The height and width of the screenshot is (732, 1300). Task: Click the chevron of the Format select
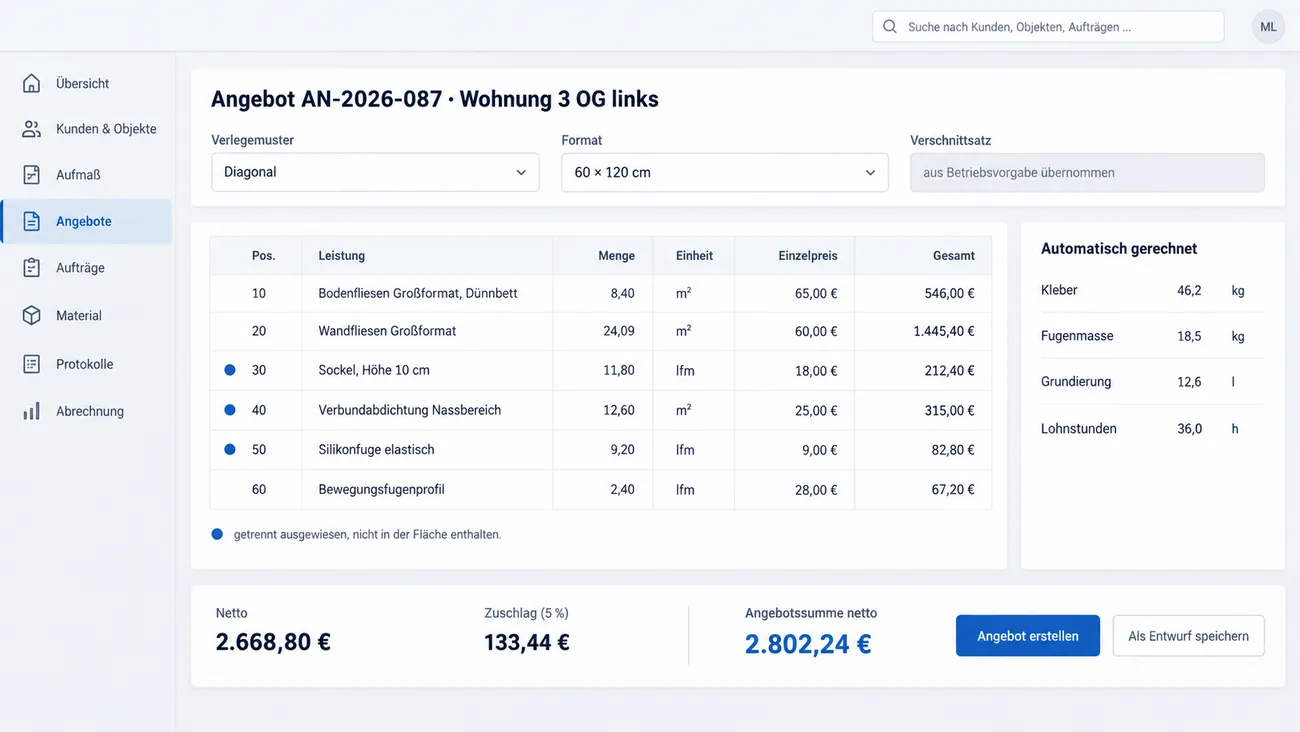pos(870,173)
